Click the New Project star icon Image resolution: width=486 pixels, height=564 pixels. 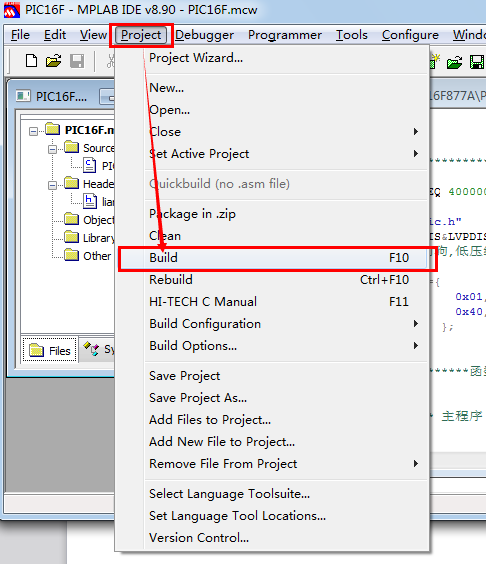(435, 61)
